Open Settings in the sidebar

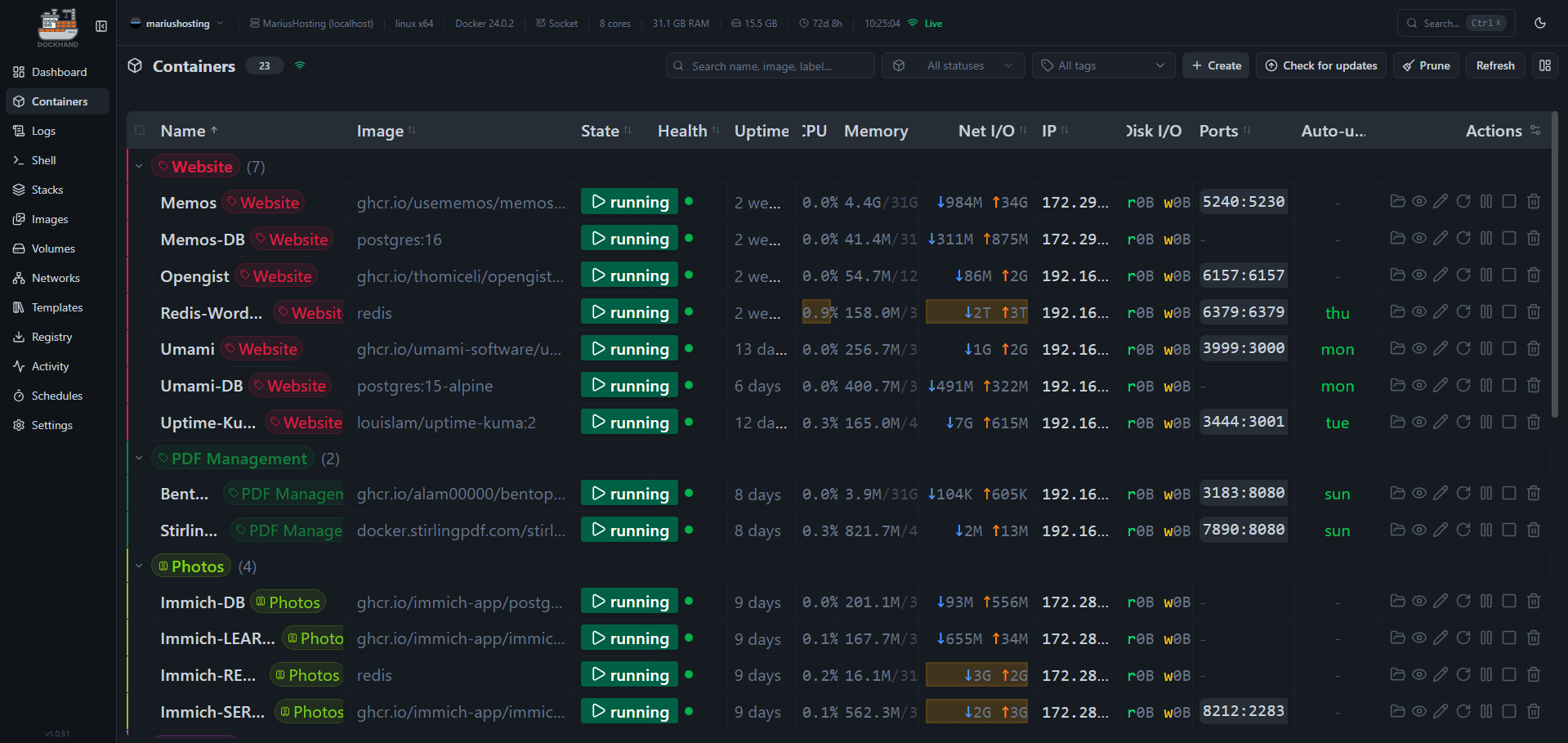tap(57, 425)
